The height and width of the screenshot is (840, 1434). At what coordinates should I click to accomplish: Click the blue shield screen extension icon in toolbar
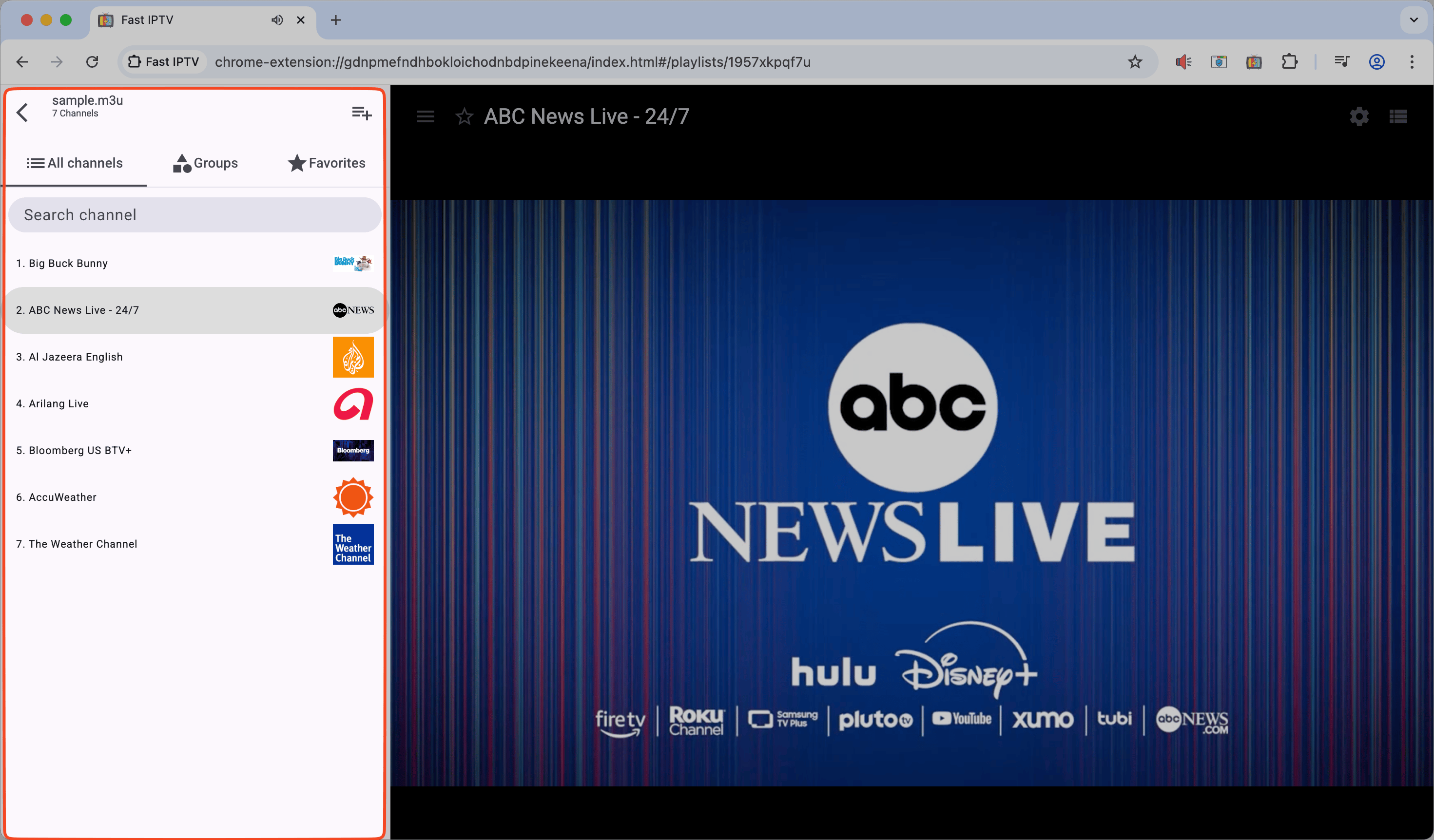[1219, 61]
